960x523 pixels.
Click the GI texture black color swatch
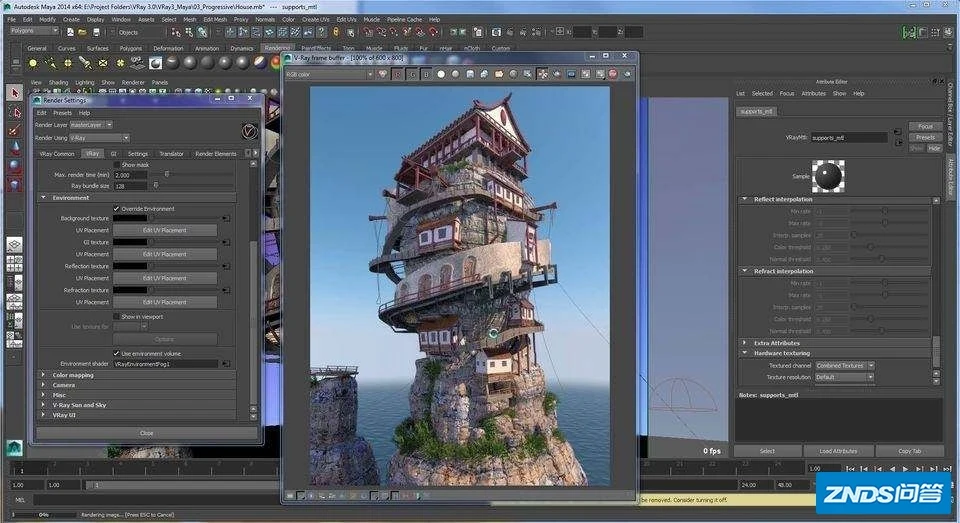tap(130, 242)
